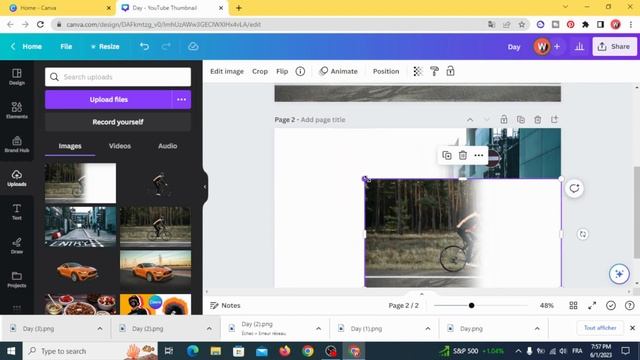Open upload source options with three dots
Viewport: 640px width, 360px height.
182,100
